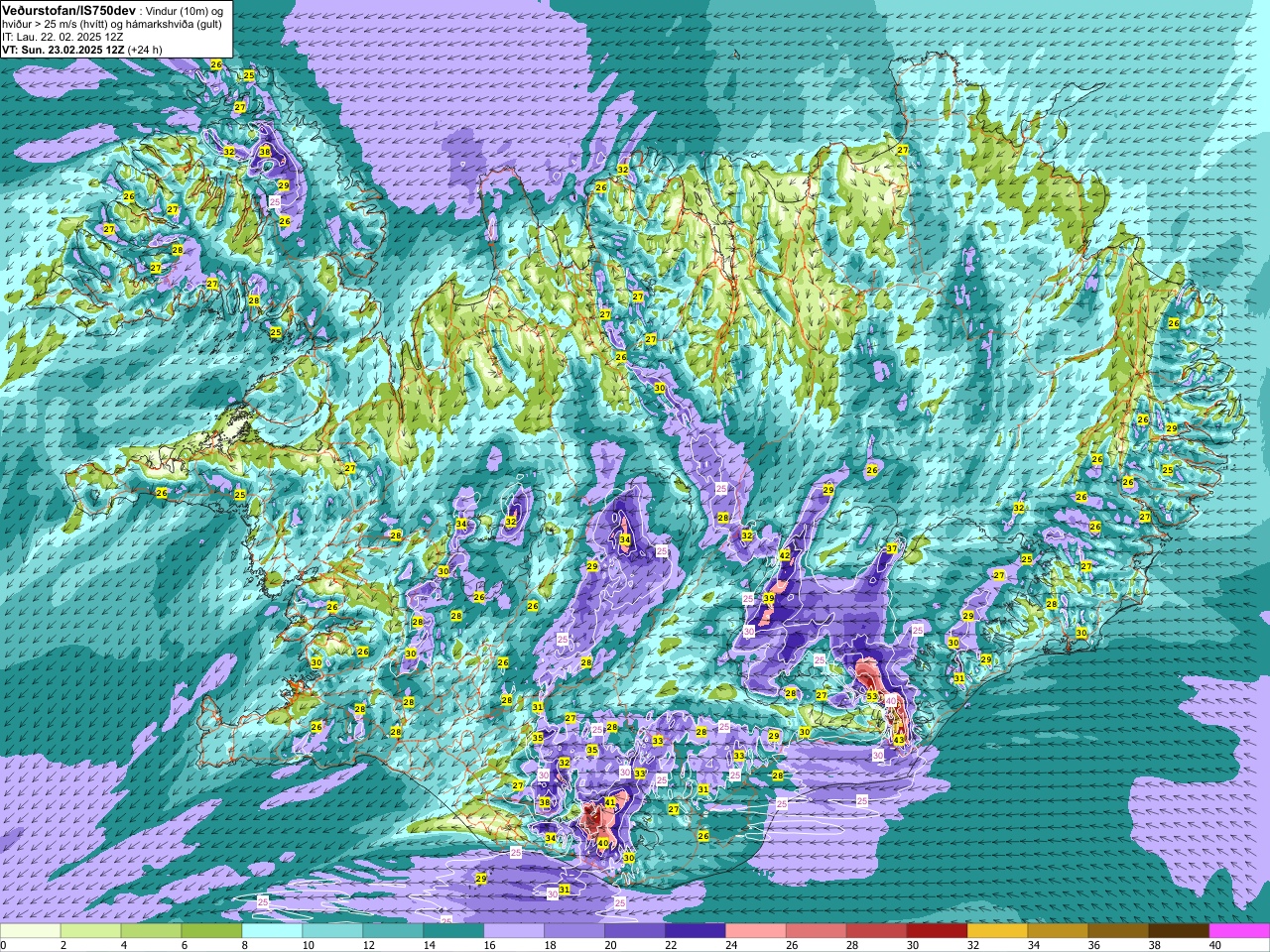The image size is (1270, 952).
Task: Click the 'VT: Sun. 23.02.2025 12Z (+24 h)' line
Action: point(82,49)
